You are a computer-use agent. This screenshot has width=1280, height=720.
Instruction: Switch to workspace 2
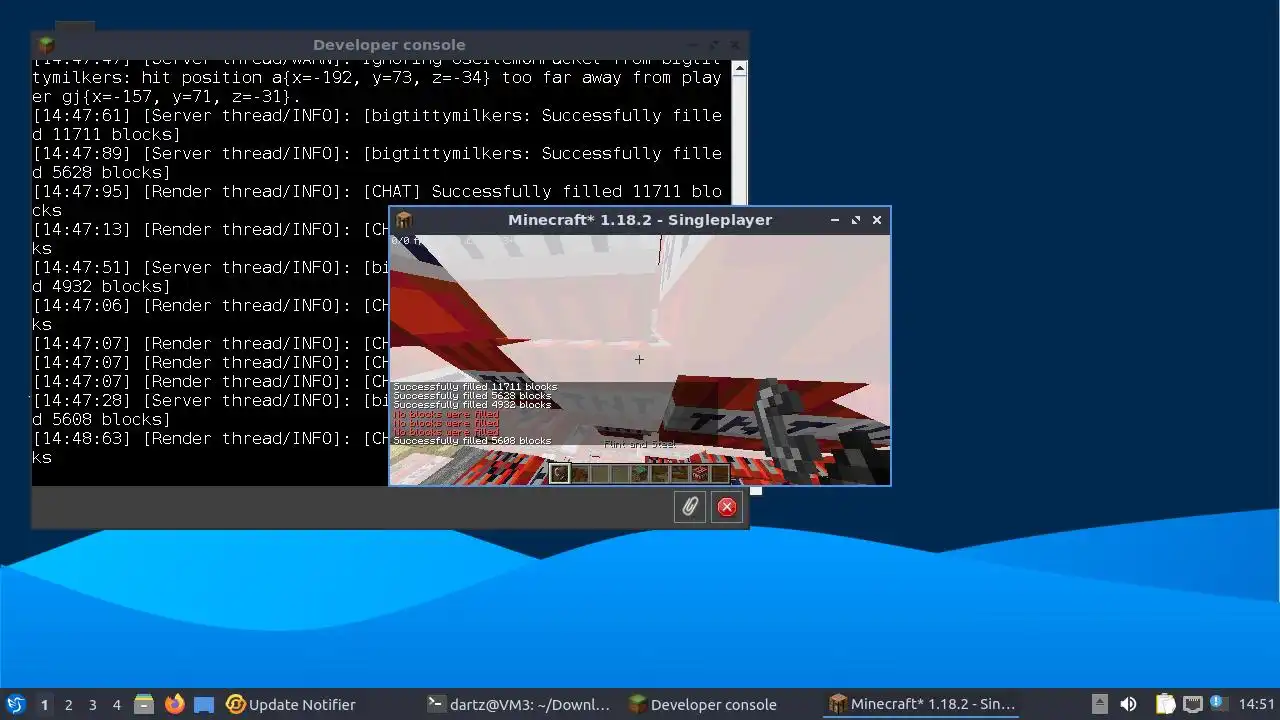click(x=68, y=704)
